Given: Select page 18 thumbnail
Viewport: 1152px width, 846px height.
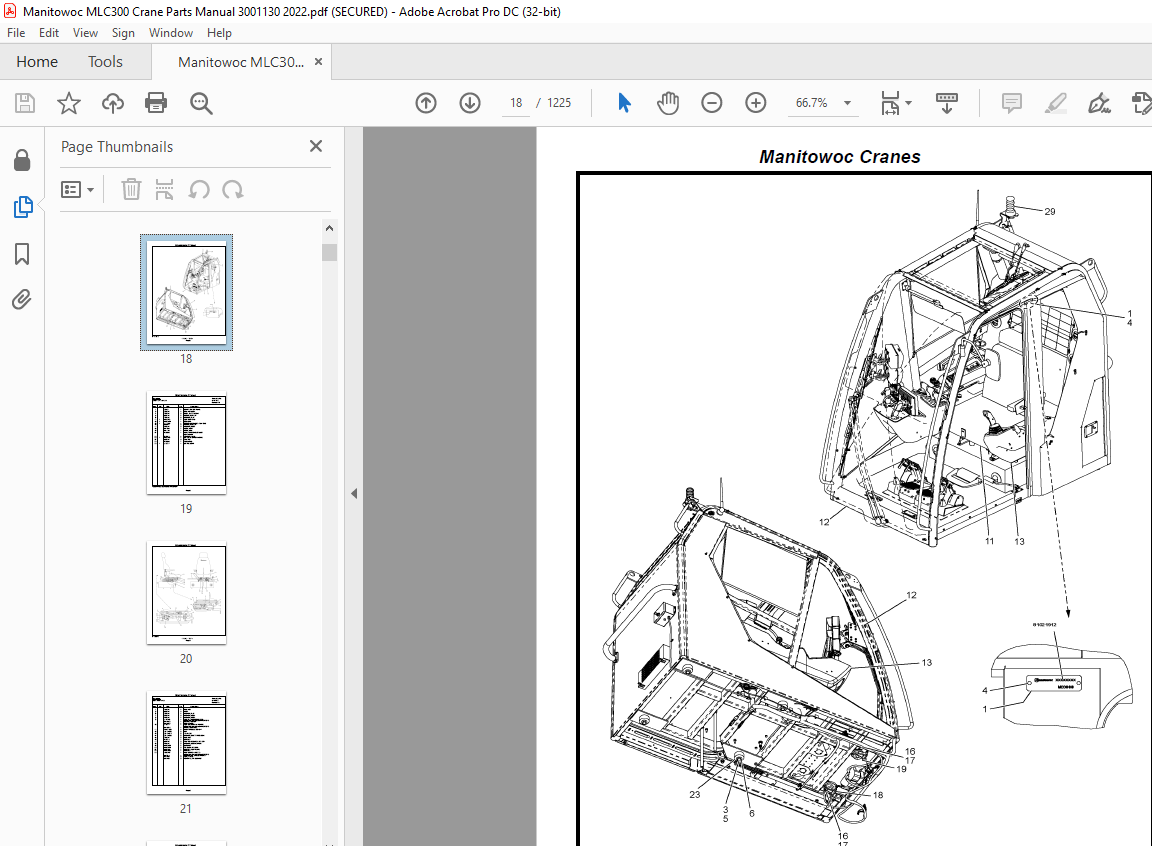Looking at the screenshot, I should 187,292.
